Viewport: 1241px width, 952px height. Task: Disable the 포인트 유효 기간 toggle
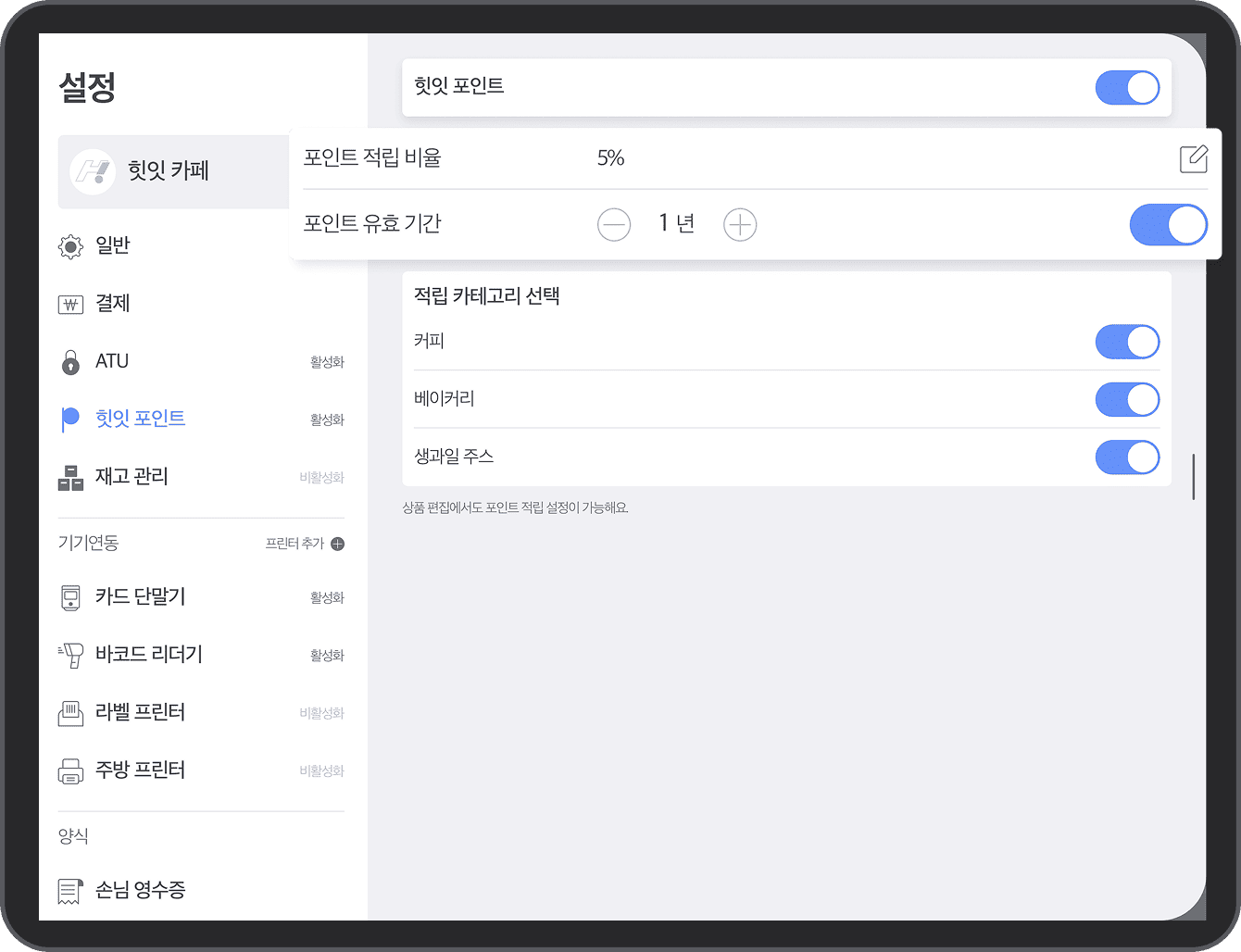coord(1168,225)
